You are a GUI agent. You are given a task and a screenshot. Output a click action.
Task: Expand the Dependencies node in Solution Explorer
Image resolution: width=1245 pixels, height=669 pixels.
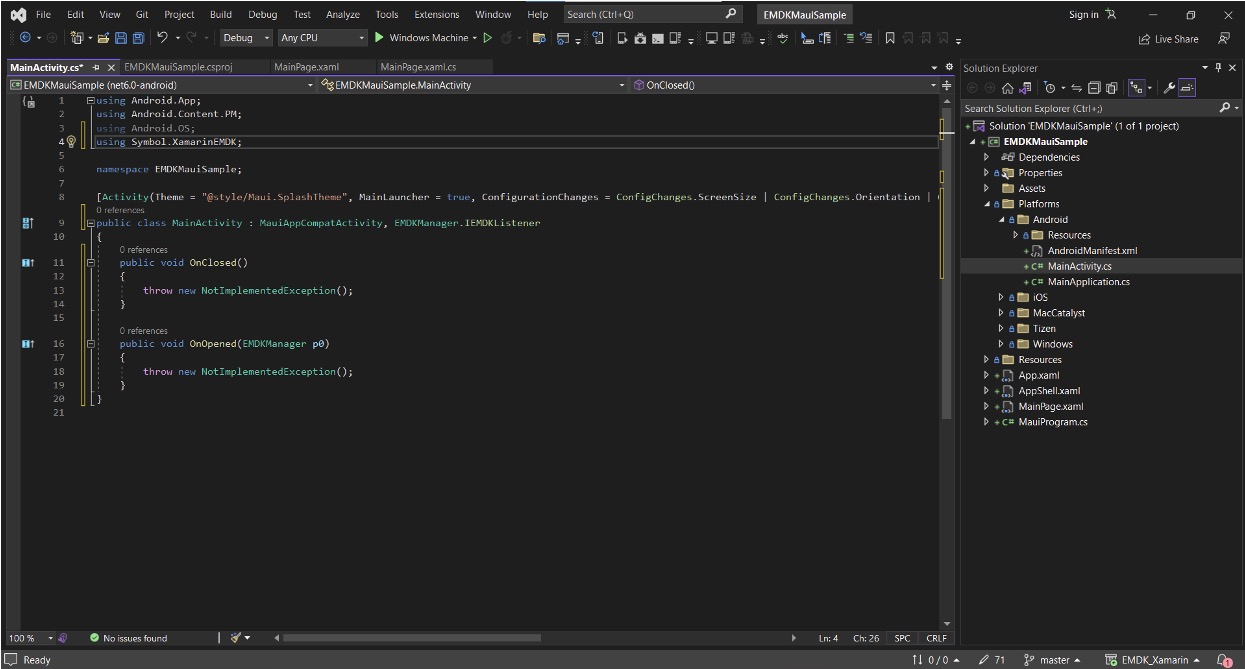click(x=986, y=157)
